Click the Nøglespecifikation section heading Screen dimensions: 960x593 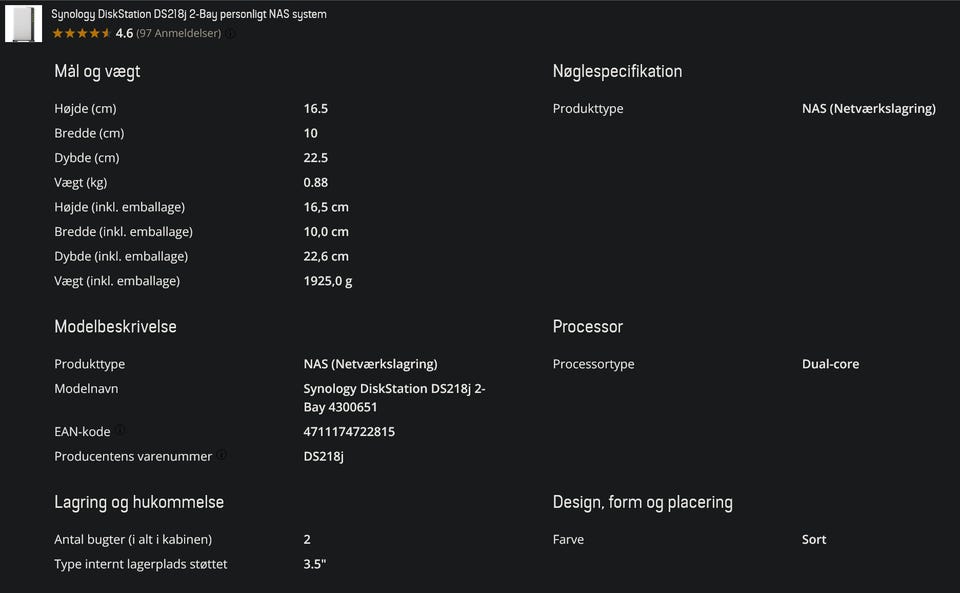[x=617, y=71]
